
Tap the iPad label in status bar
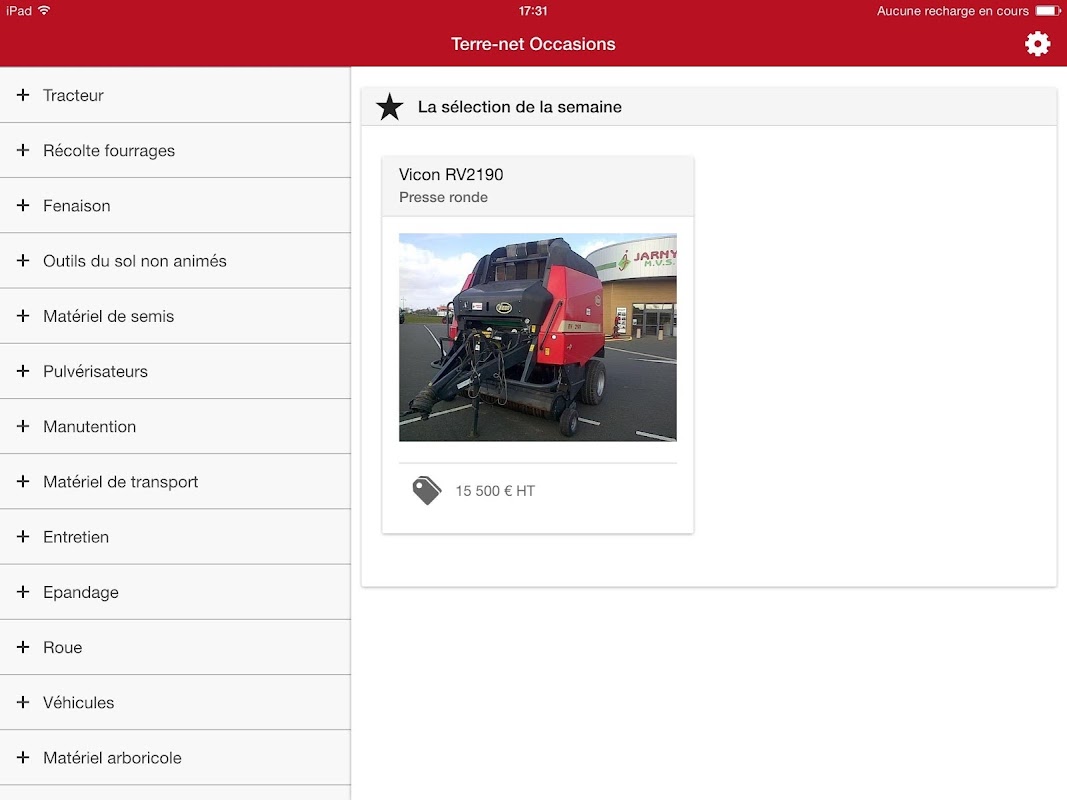tap(19, 11)
